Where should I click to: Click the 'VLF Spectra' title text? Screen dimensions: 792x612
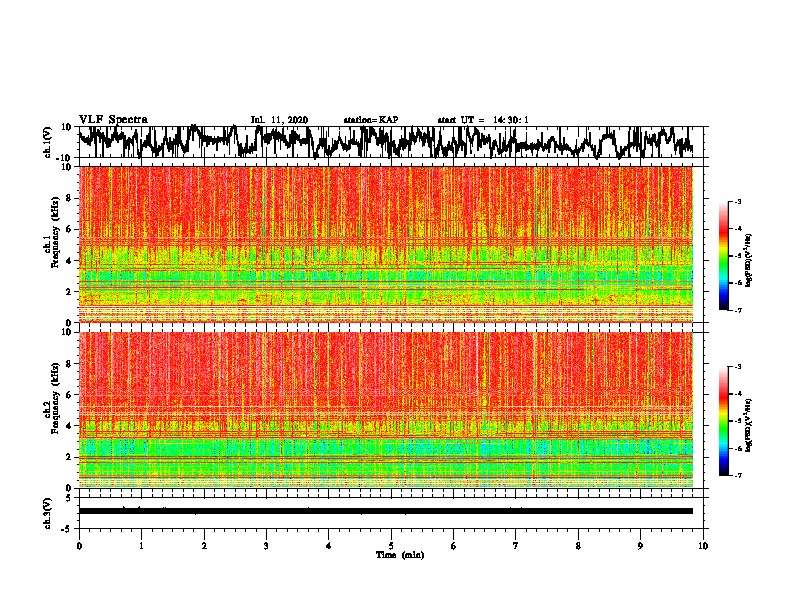coord(113,120)
